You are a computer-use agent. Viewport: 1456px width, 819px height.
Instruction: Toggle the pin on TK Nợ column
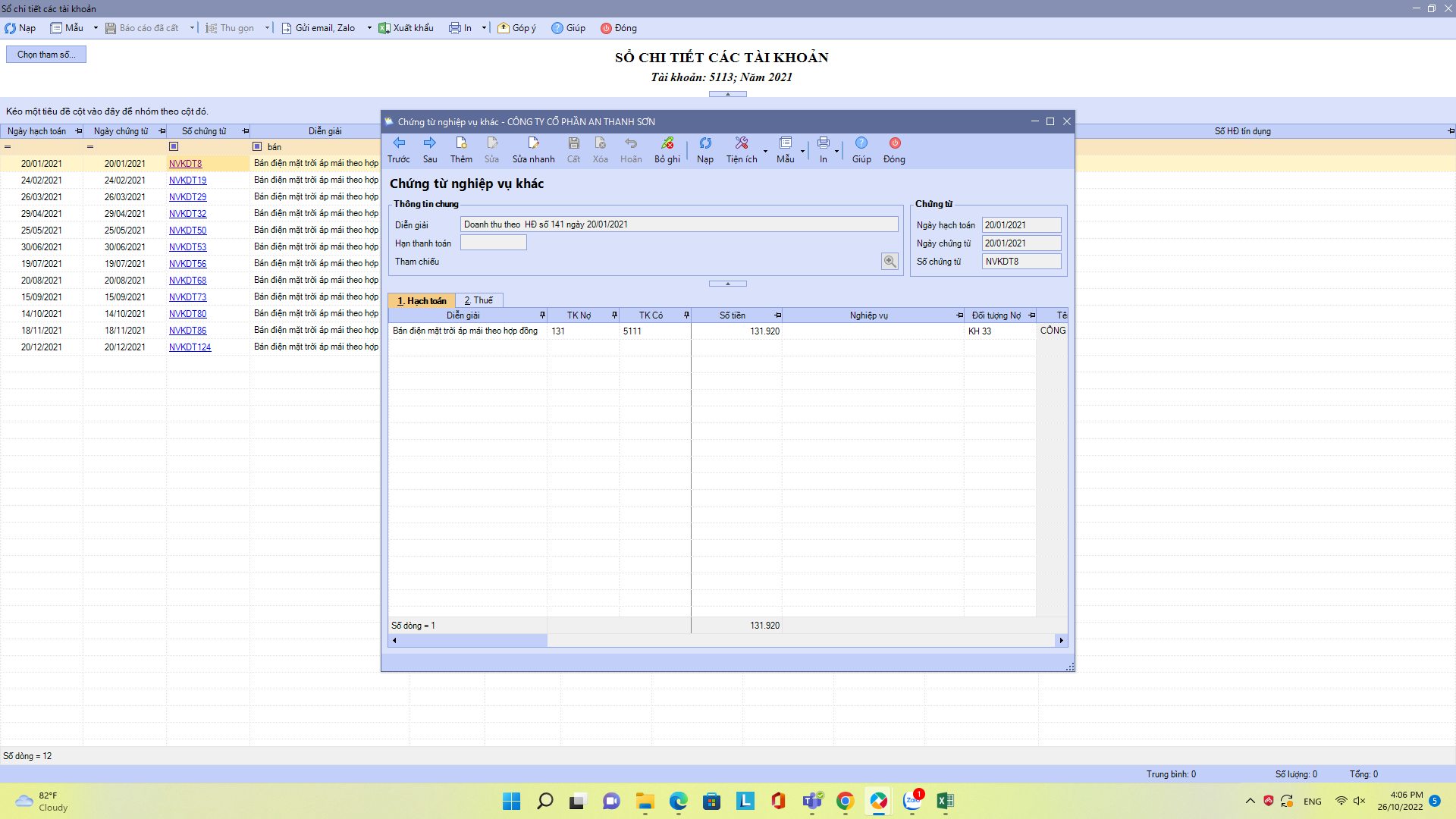click(x=614, y=315)
